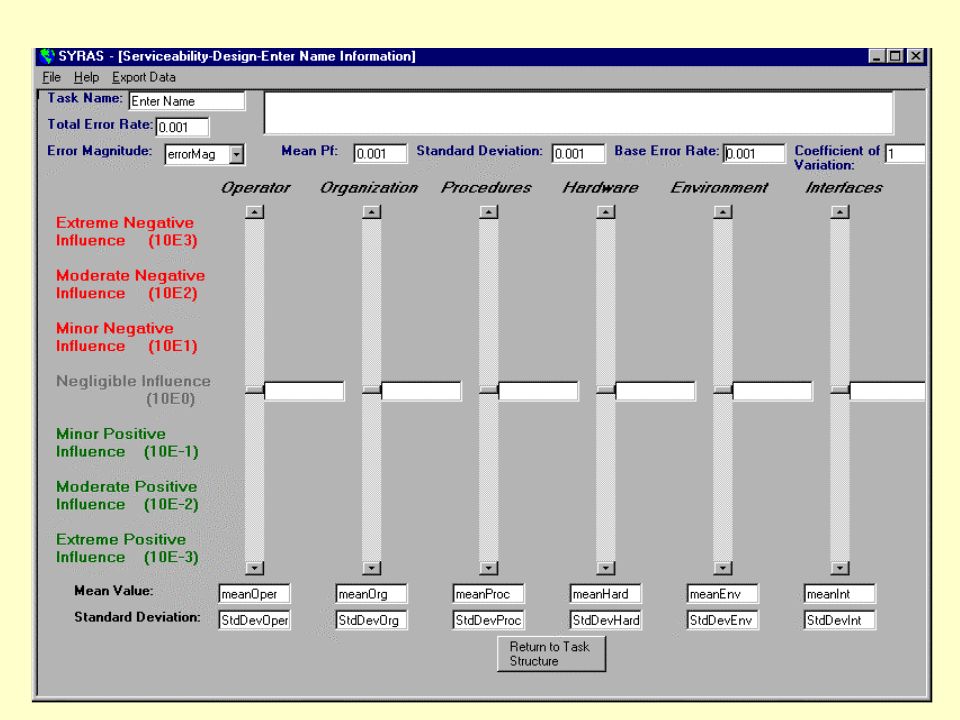Open the Help menu
Screen dimensions: 960x720
tap(86, 78)
